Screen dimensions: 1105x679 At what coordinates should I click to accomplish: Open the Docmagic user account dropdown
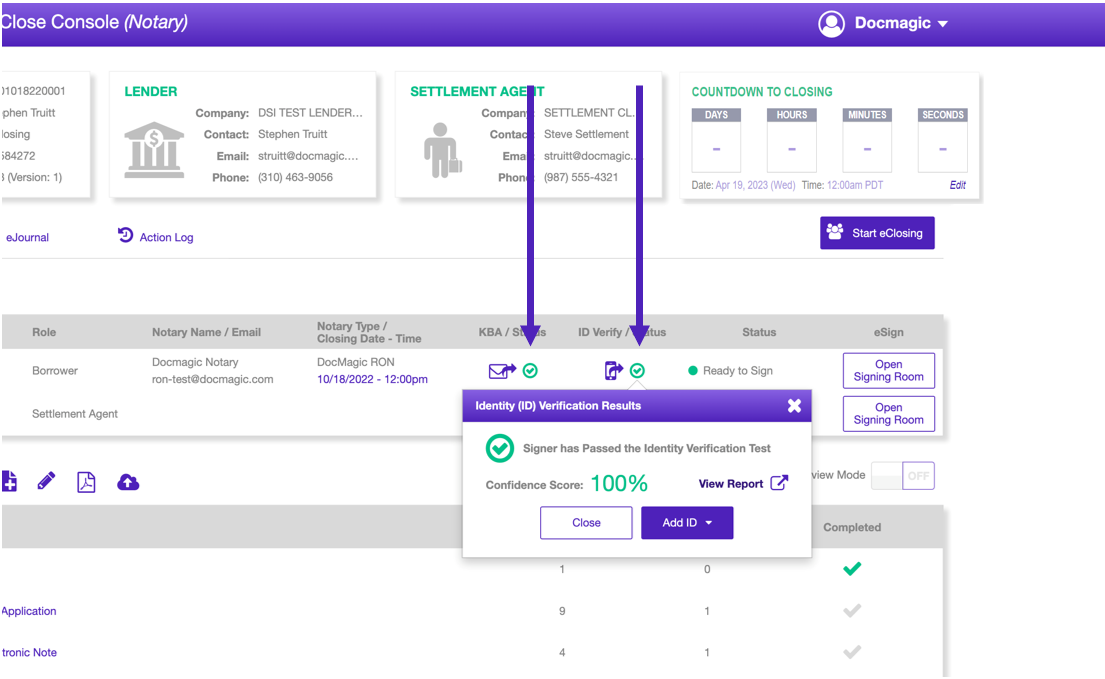[901, 23]
